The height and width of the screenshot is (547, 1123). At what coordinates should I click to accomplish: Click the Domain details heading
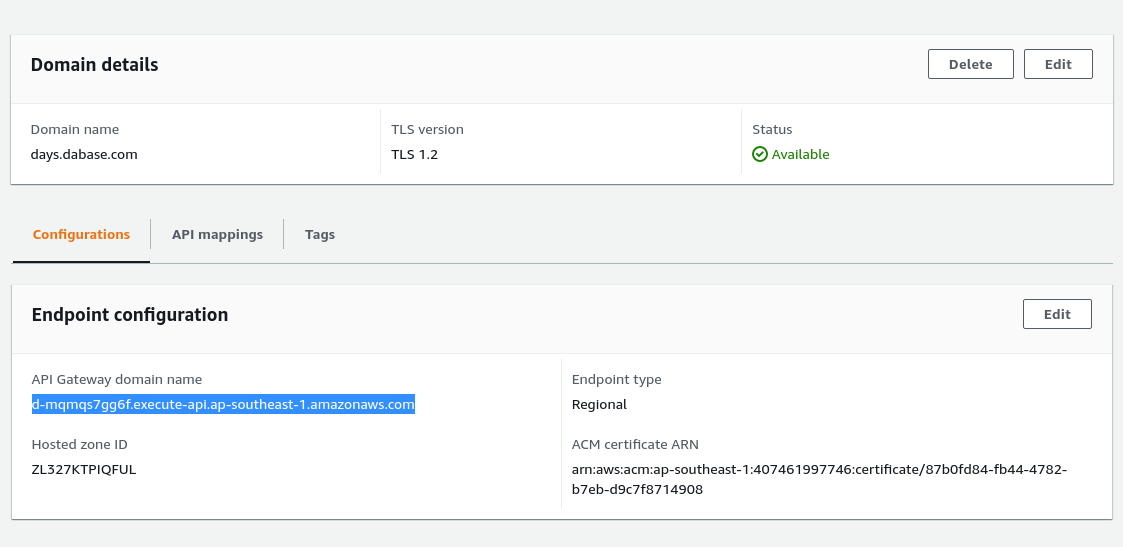pos(95,65)
